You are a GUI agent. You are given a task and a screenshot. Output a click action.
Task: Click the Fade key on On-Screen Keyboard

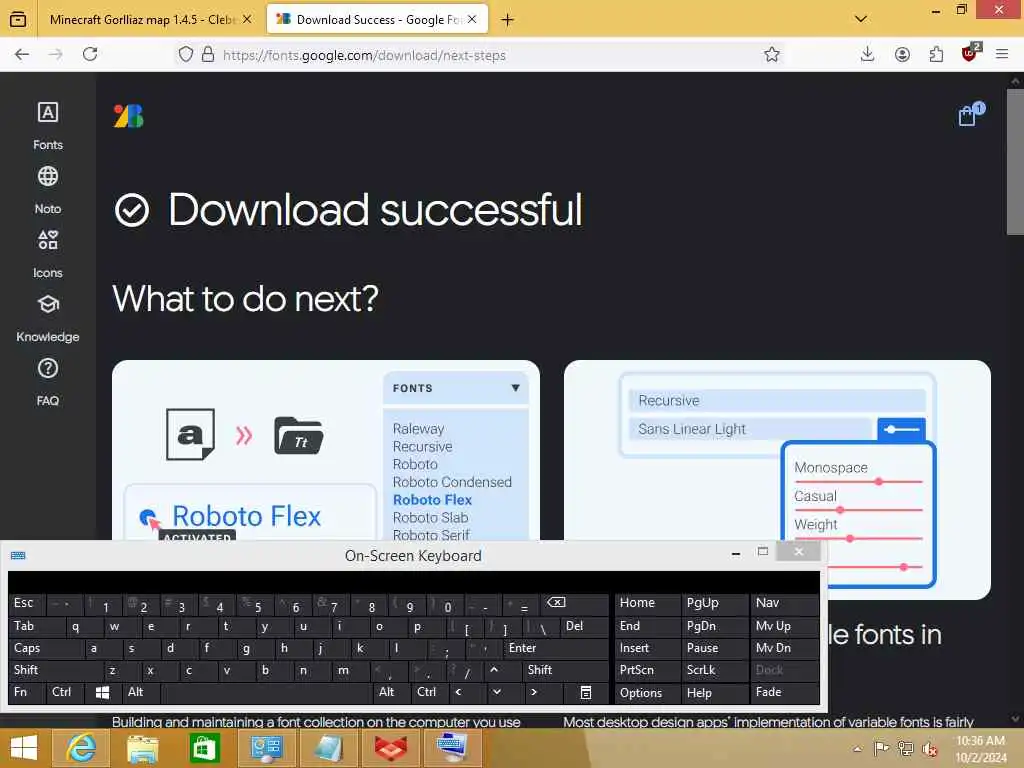pos(784,692)
